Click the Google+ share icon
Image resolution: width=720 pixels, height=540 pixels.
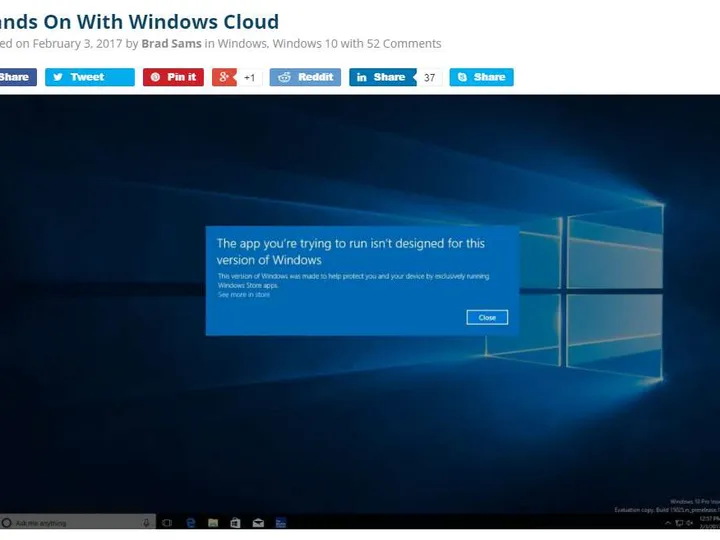point(224,77)
